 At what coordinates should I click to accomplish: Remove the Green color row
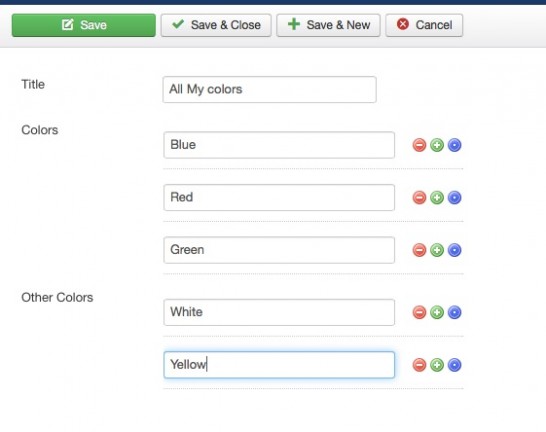(419, 250)
